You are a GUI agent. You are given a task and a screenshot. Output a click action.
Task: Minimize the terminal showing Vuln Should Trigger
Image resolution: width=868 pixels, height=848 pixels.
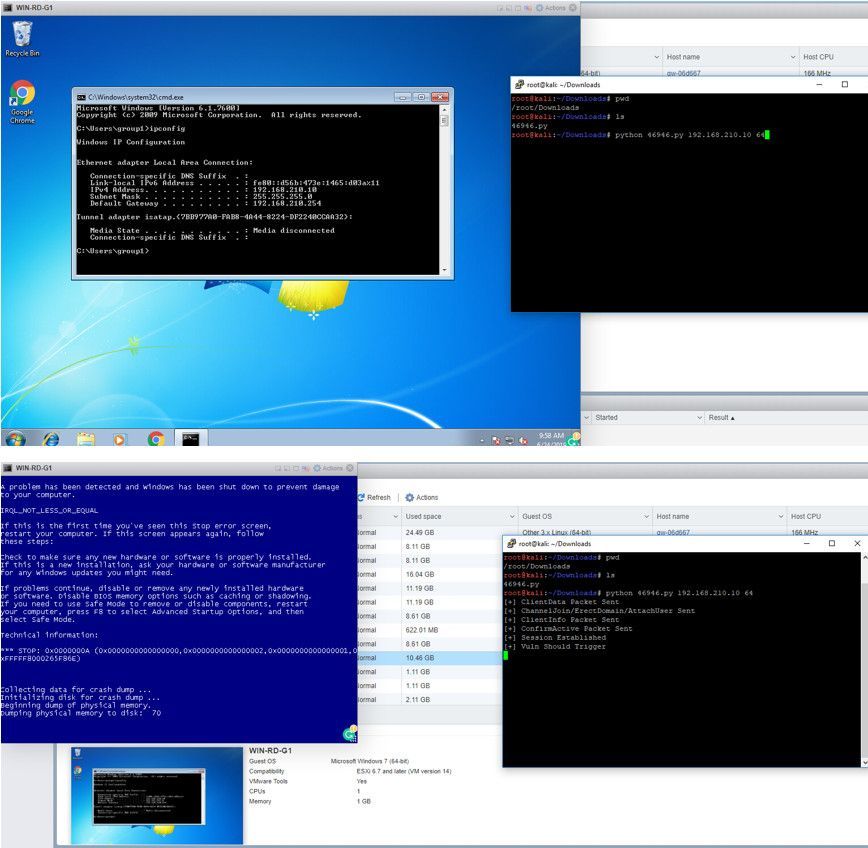tap(807, 544)
